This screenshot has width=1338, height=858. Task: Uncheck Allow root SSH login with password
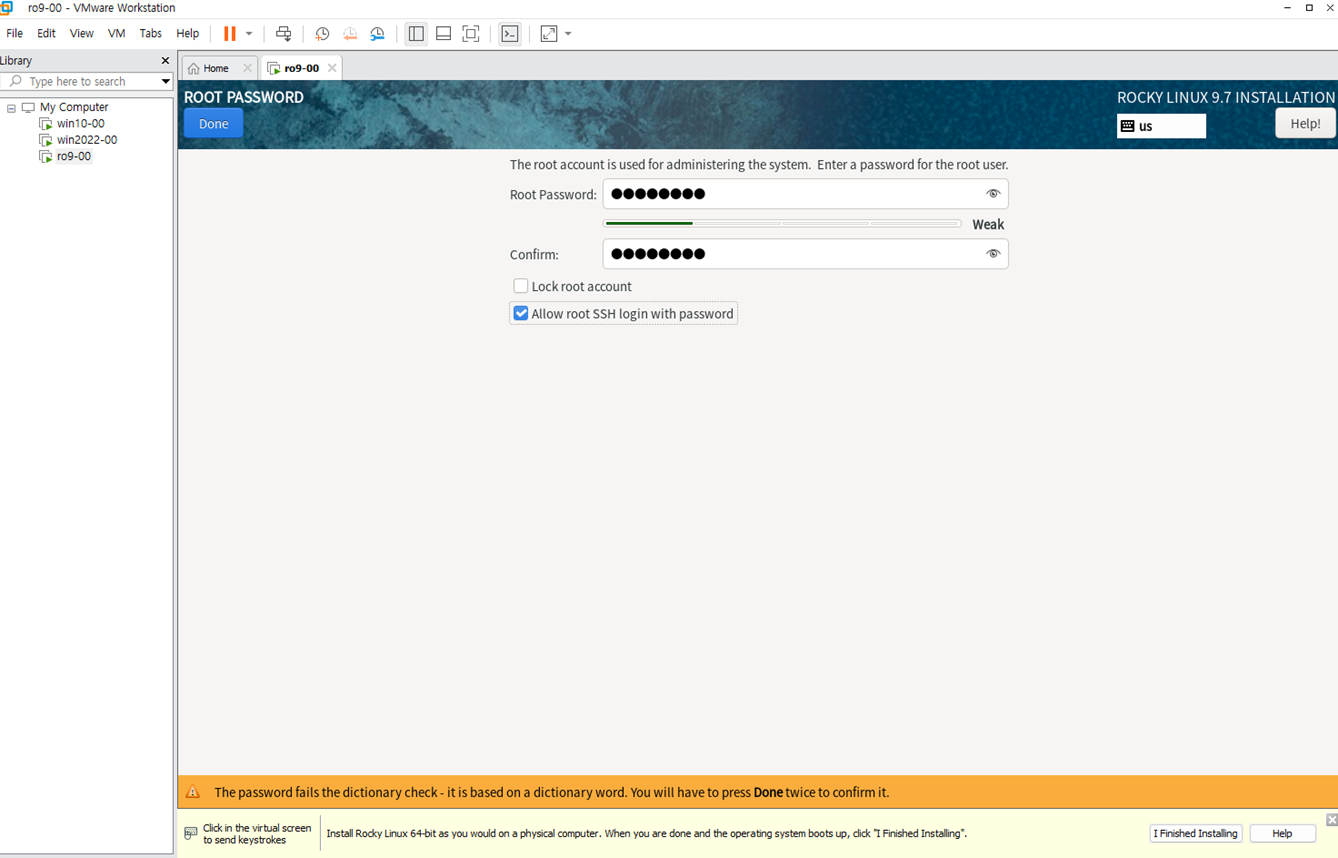point(521,314)
